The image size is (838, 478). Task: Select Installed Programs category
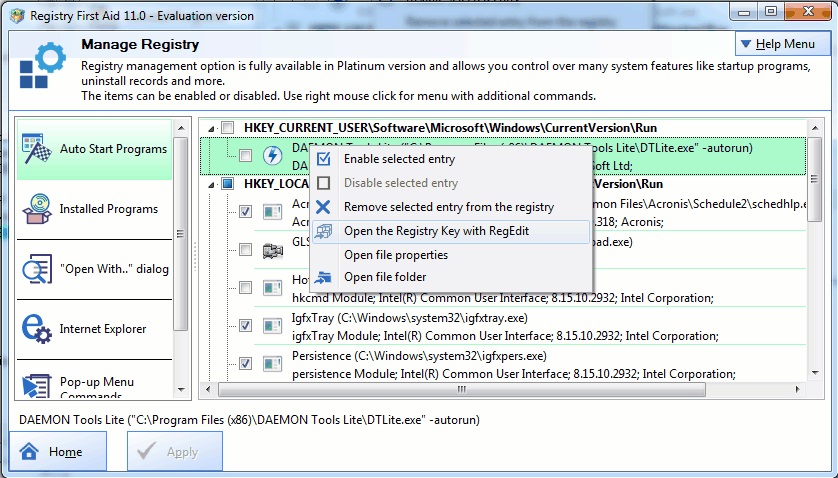click(x=95, y=209)
